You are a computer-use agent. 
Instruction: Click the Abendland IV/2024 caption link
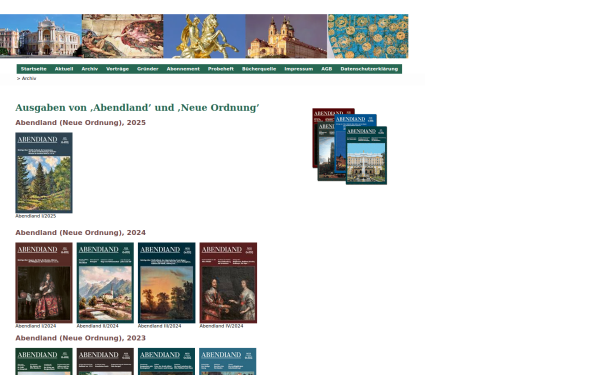point(221,326)
